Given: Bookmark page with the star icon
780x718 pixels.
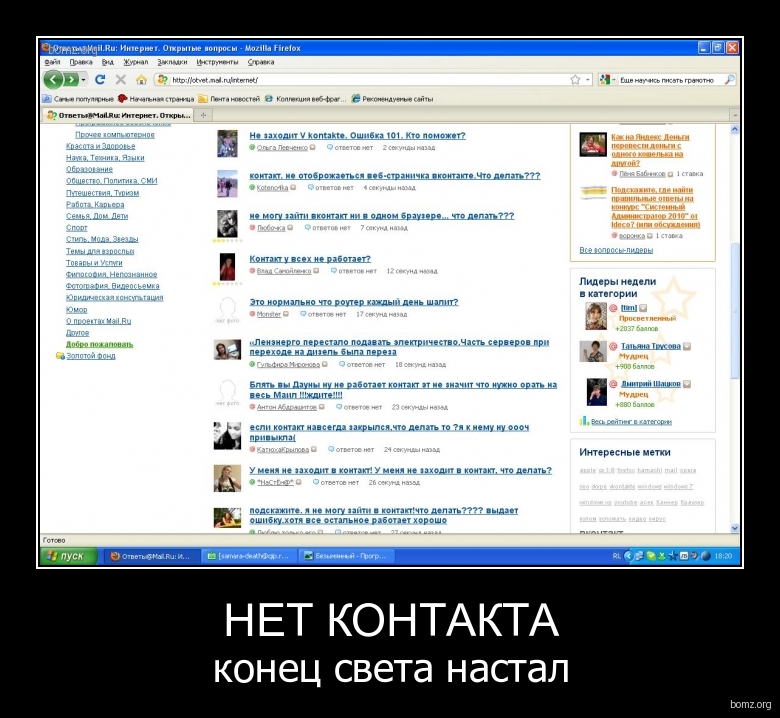Looking at the screenshot, I should [575, 80].
